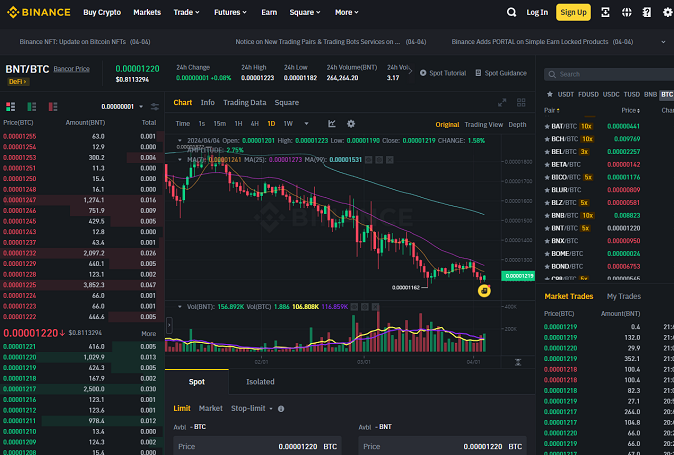Click the Log In button
Screen dimensions: 674x455
pyautogui.click(x=537, y=12)
